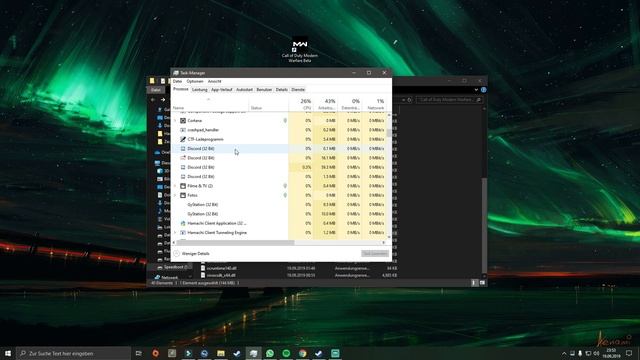Switch Explorer to large thumbnails view icon
Screen dimensions: 640x360
(x=482, y=282)
